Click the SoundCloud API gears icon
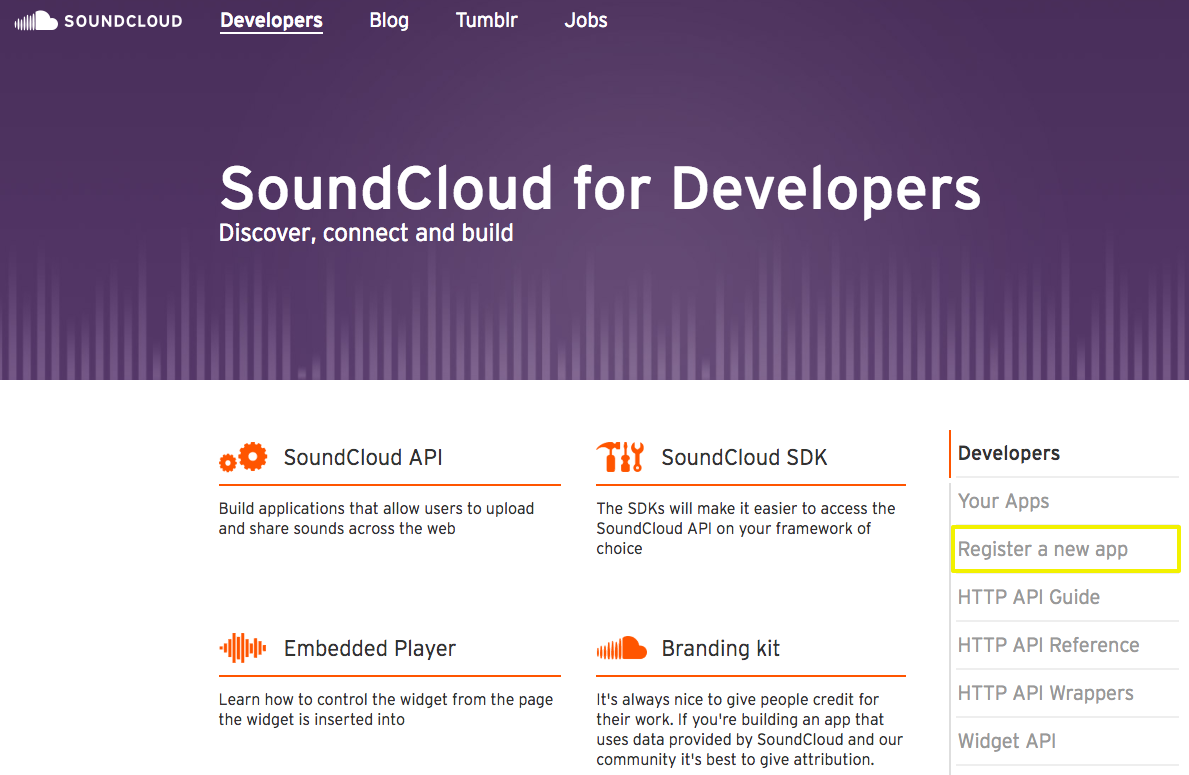 (x=243, y=457)
